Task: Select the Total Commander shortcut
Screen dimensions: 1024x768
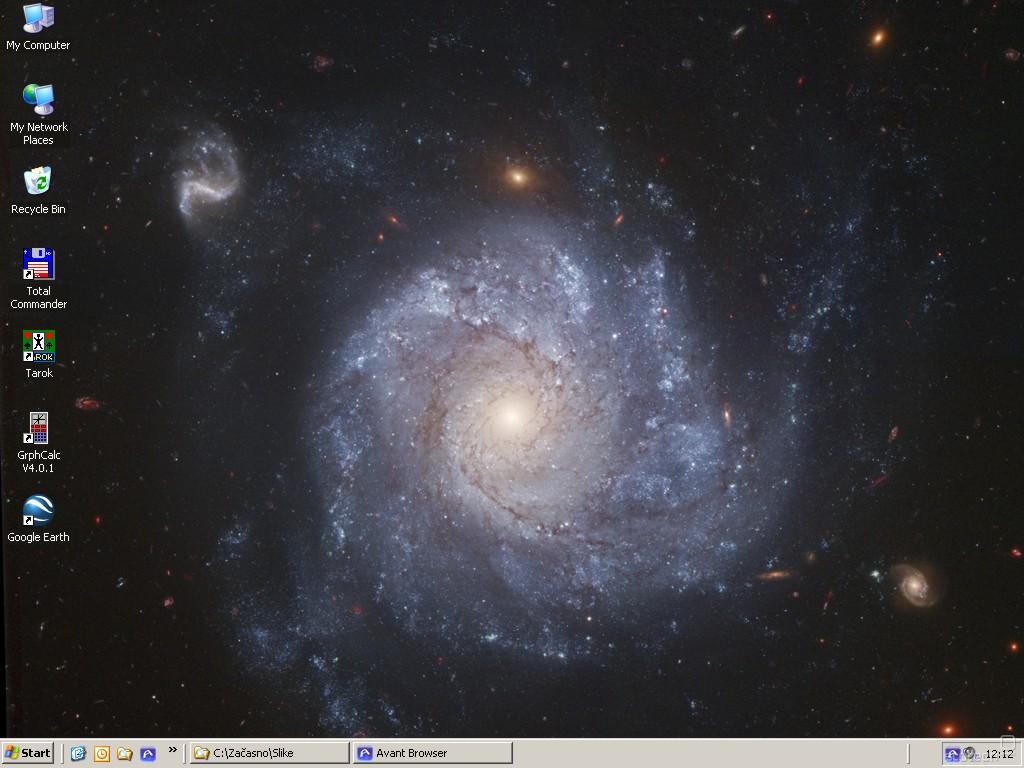Action: click(x=38, y=278)
